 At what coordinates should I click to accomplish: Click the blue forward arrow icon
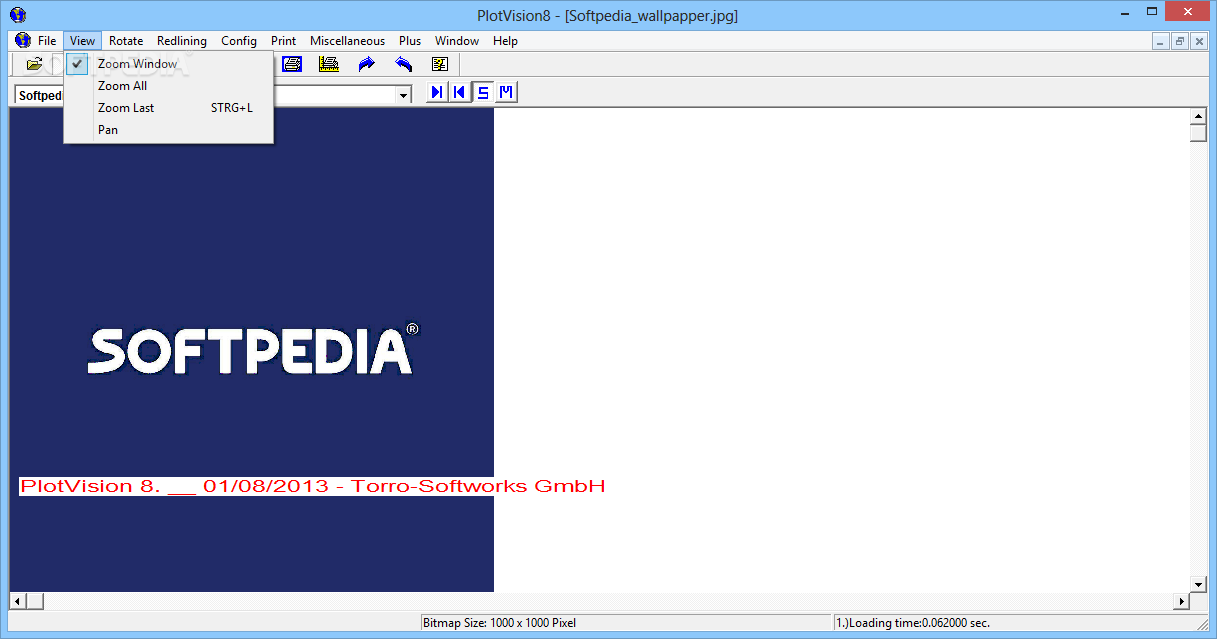[x=366, y=64]
